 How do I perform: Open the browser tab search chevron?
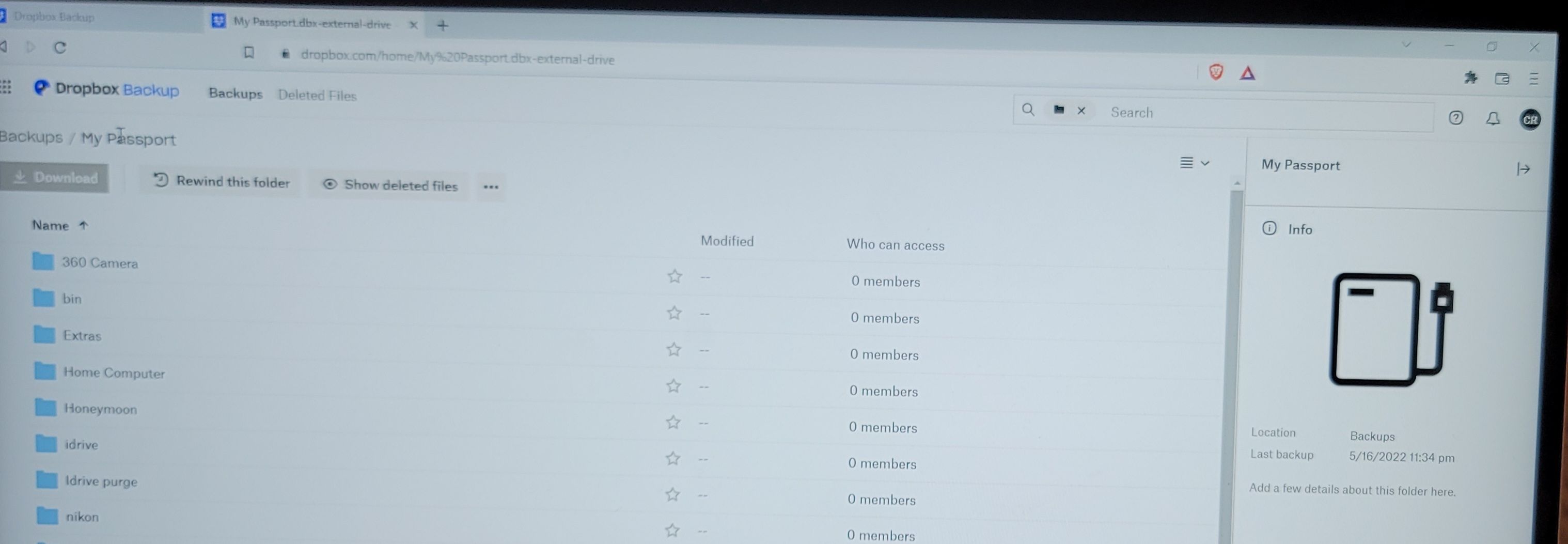(x=1406, y=44)
